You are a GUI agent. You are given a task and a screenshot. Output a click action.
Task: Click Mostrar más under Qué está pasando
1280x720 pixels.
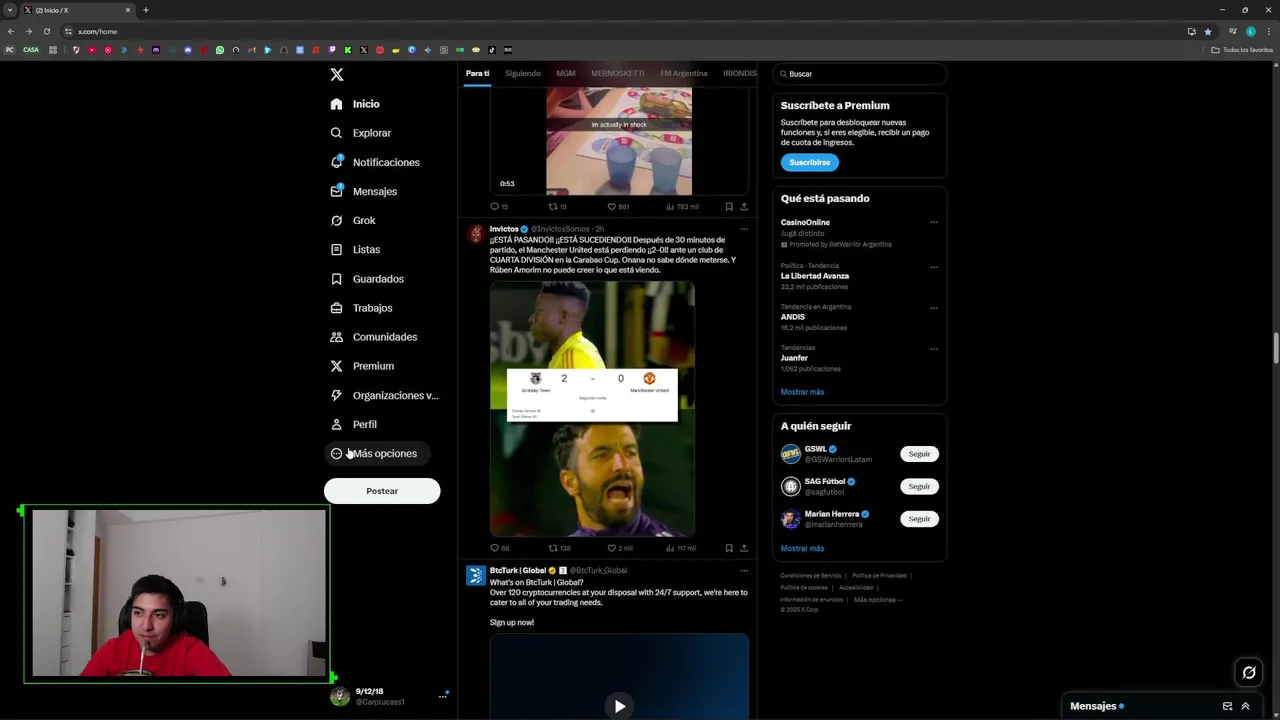[802, 392]
